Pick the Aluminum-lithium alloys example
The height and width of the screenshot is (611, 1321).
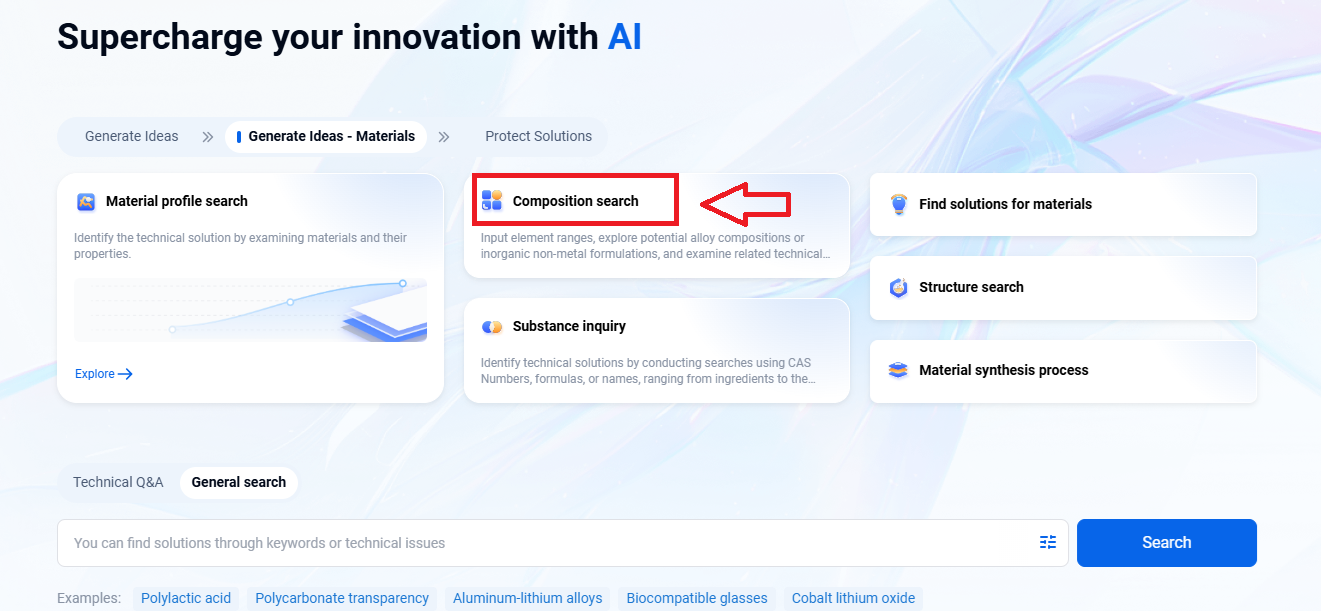(527, 598)
